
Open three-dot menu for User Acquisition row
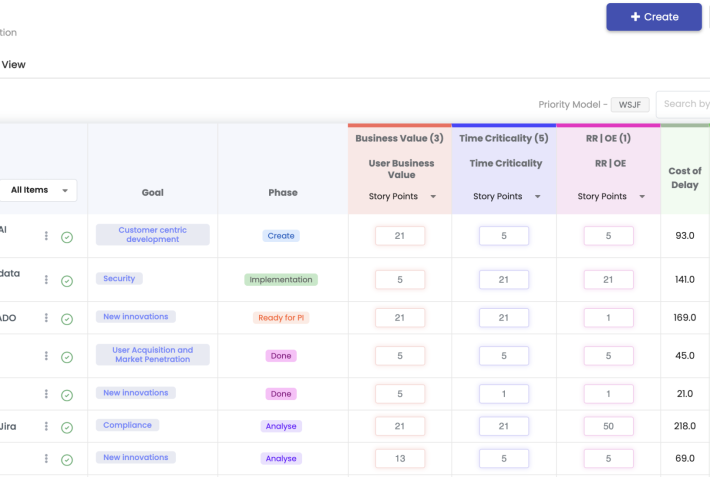pos(46,356)
